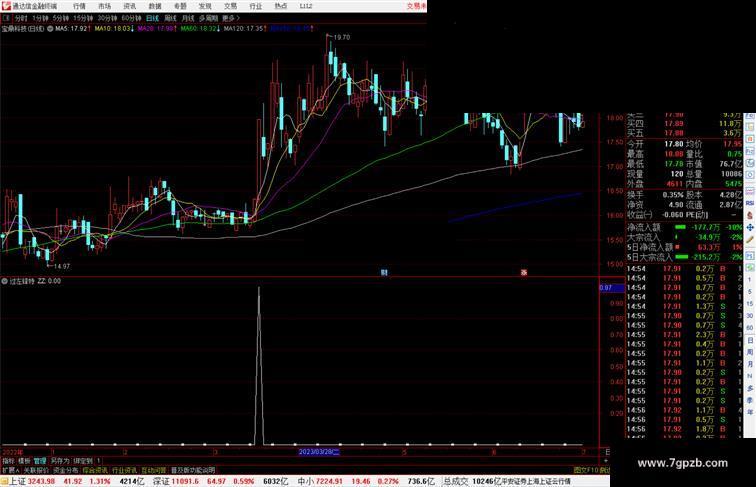
Task: Open 图文F10 at bottom right
Action: pos(586,470)
